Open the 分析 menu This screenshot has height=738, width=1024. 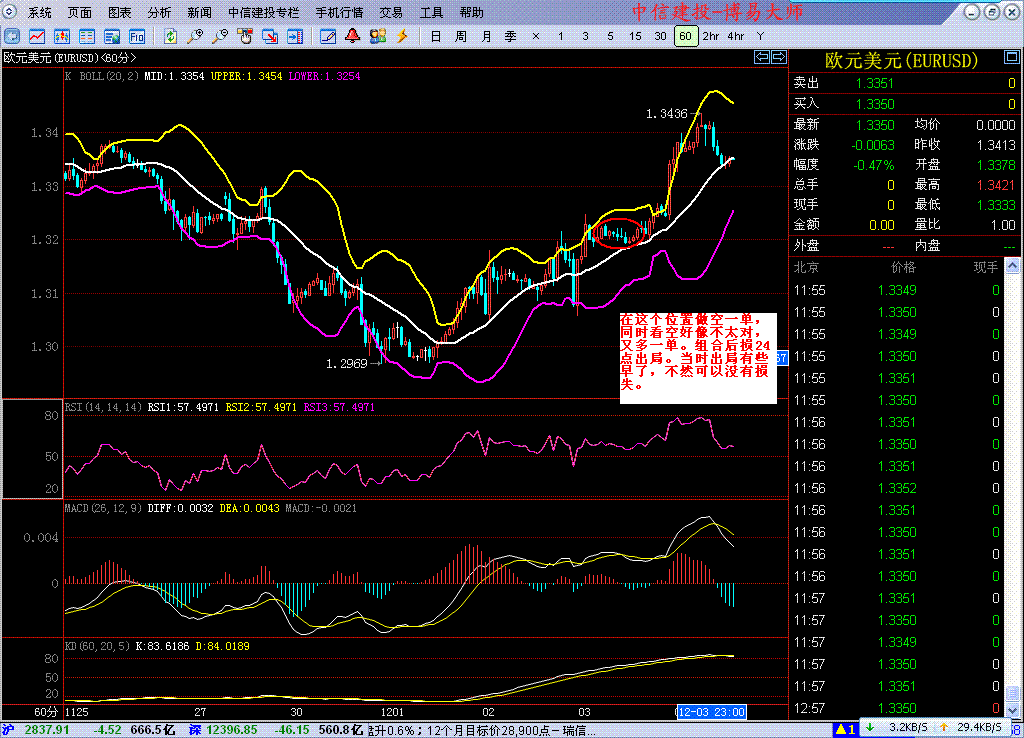pyautogui.click(x=159, y=12)
